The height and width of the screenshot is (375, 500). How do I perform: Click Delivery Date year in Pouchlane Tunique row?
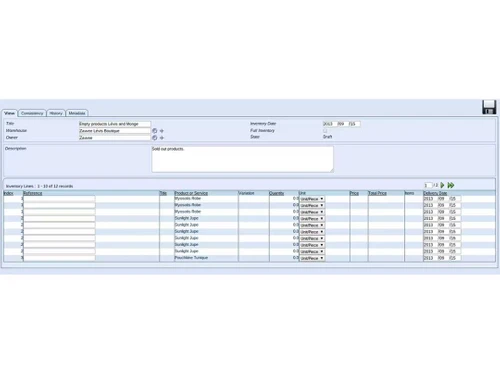coord(429,258)
